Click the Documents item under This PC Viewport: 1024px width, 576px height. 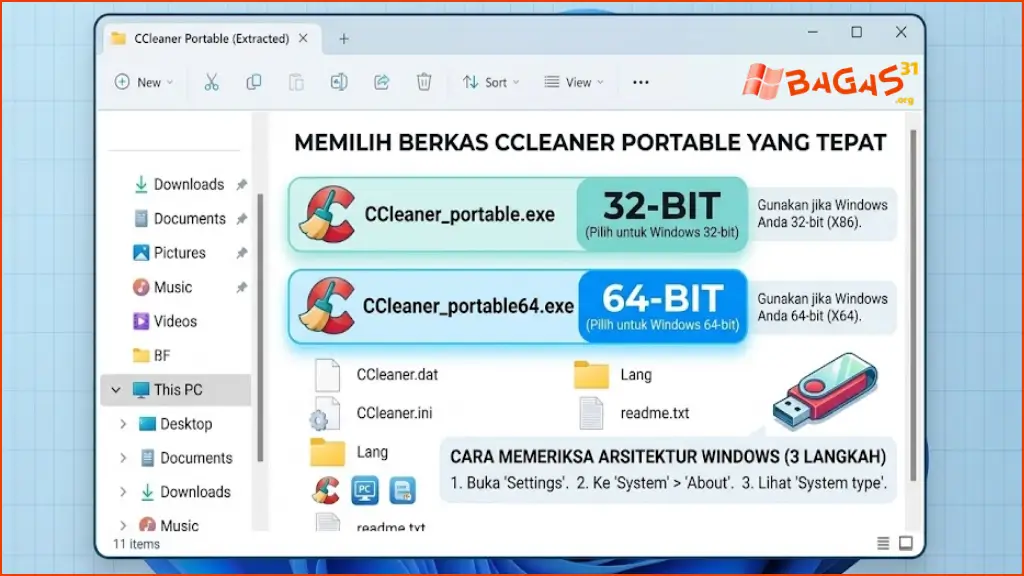pos(186,458)
